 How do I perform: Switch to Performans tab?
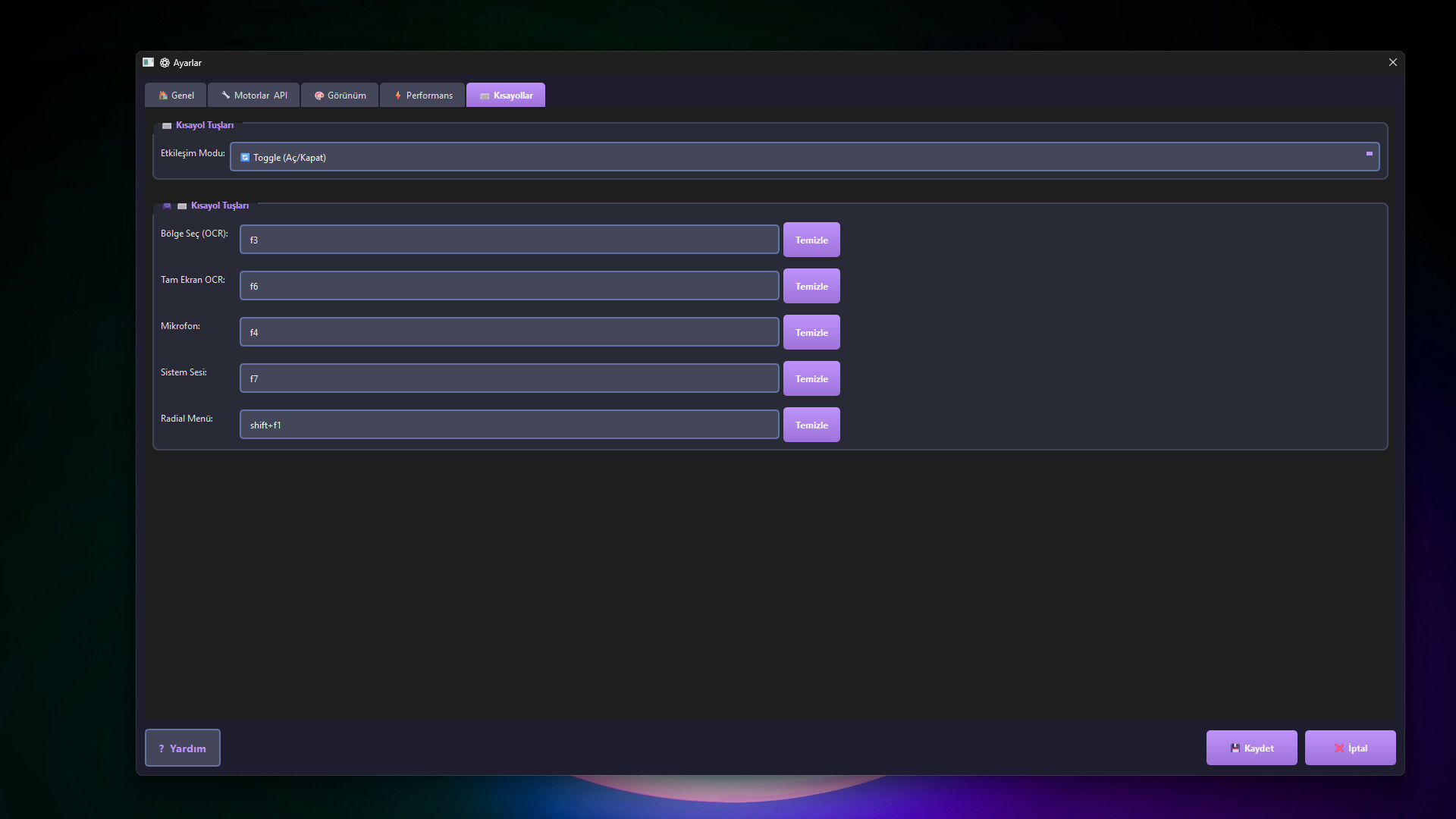click(422, 96)
